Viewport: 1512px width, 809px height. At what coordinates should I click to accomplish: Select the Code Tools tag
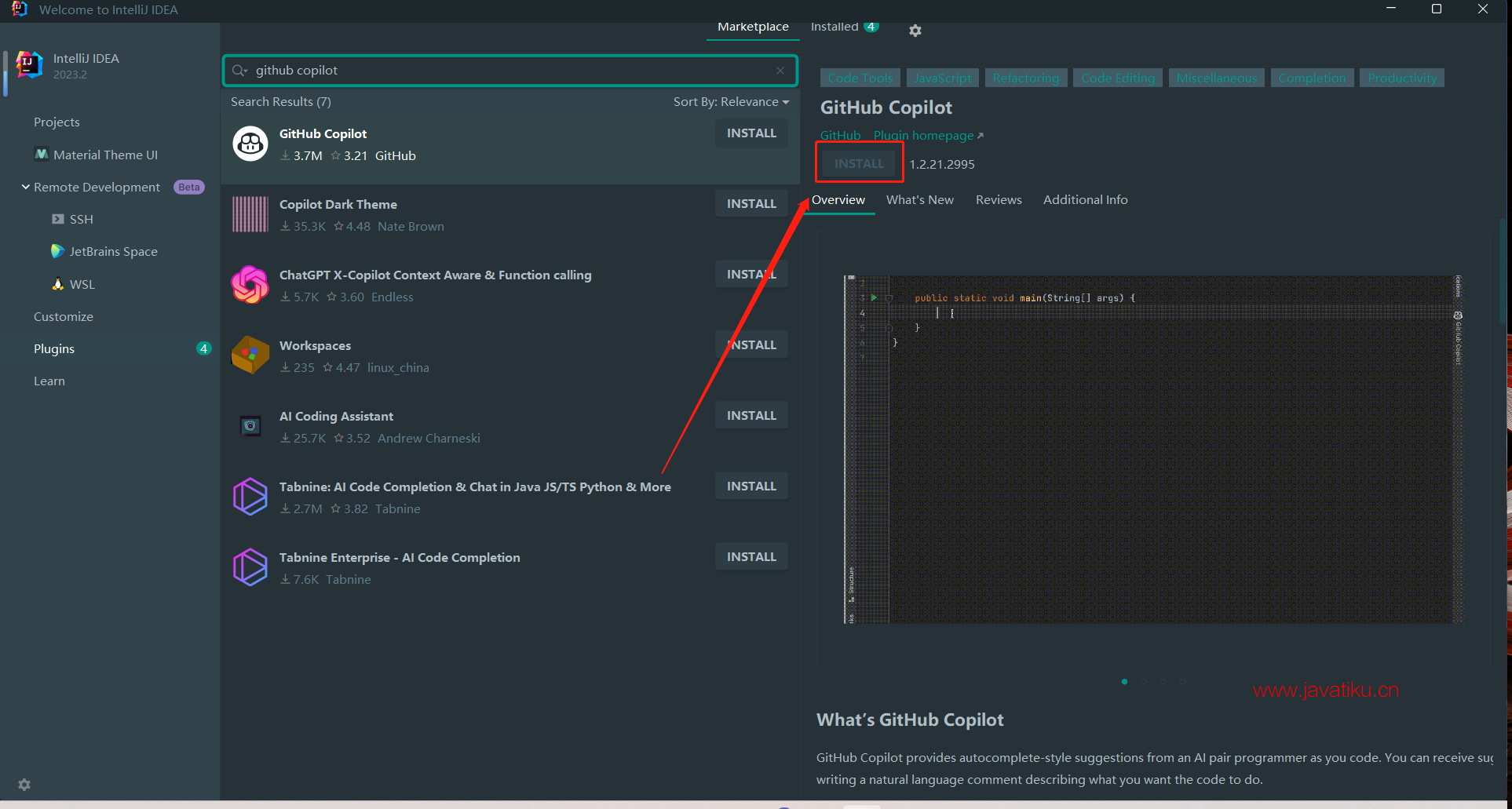860,78
